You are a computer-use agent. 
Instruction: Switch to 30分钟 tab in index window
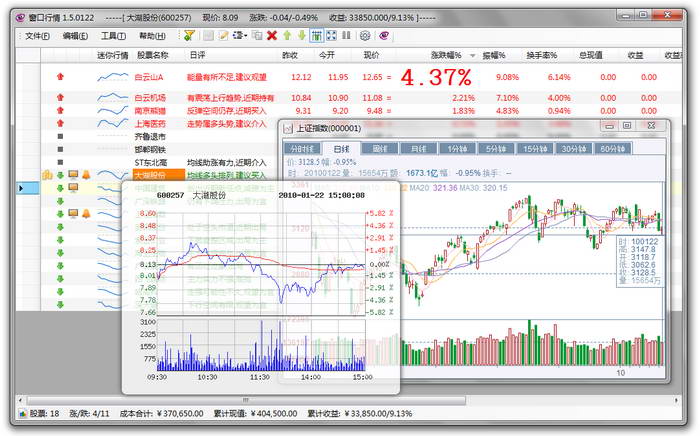(574, 149)
